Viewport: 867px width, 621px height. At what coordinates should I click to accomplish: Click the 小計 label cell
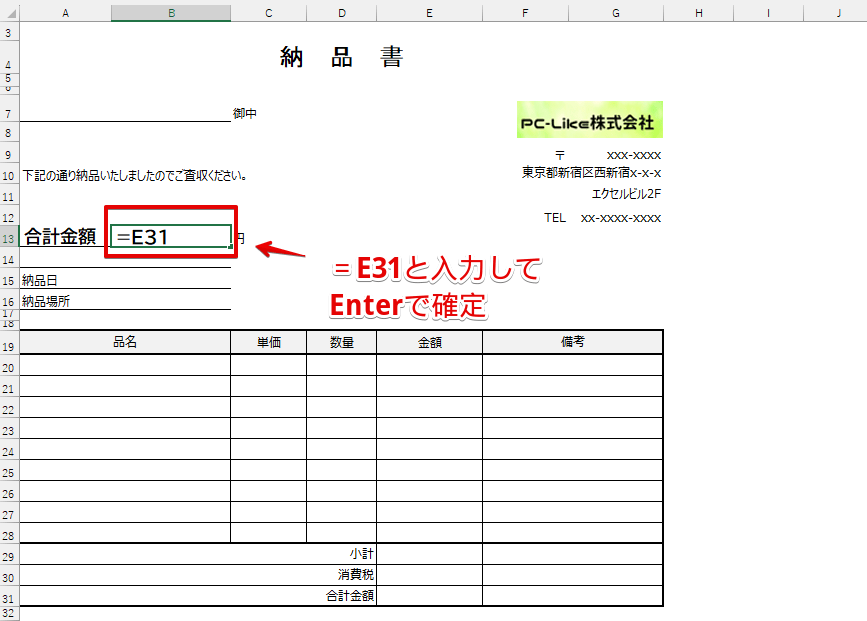pos(362,554)
